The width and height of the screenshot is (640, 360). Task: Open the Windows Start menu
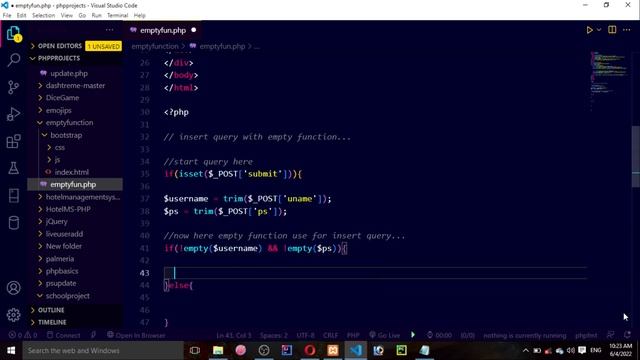point(11,351)
